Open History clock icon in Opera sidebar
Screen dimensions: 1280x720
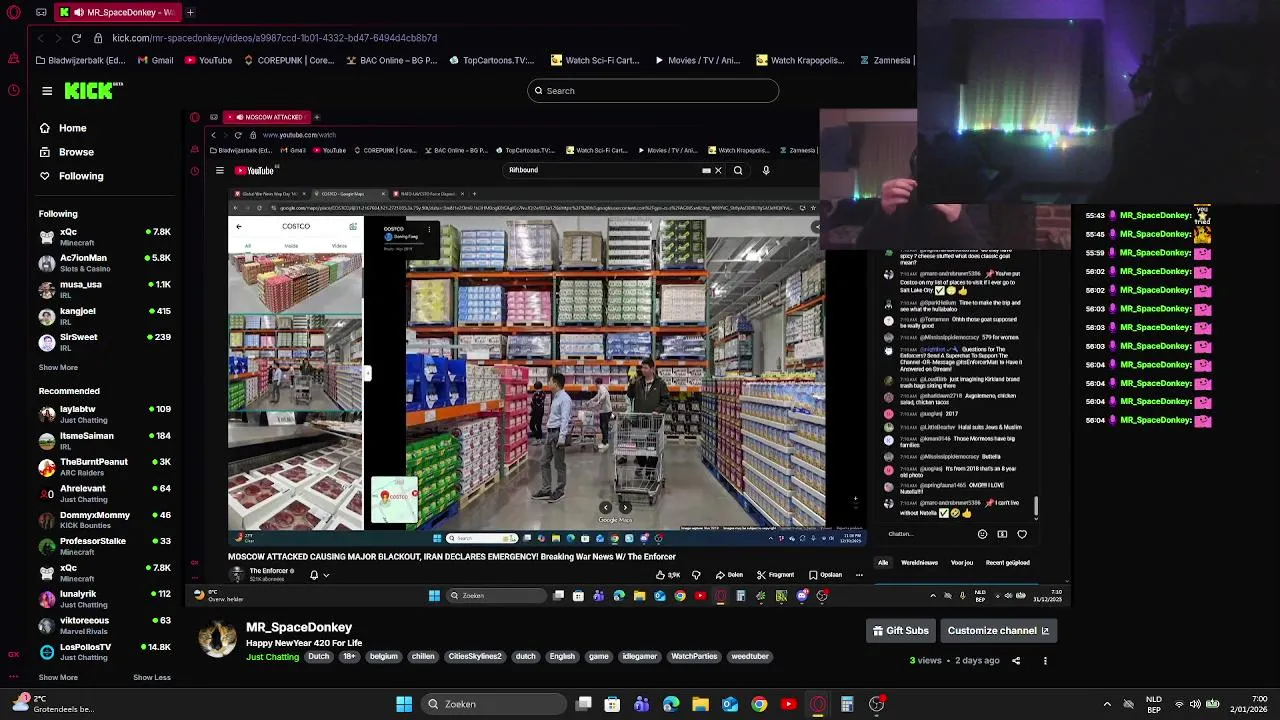(14, 91)
